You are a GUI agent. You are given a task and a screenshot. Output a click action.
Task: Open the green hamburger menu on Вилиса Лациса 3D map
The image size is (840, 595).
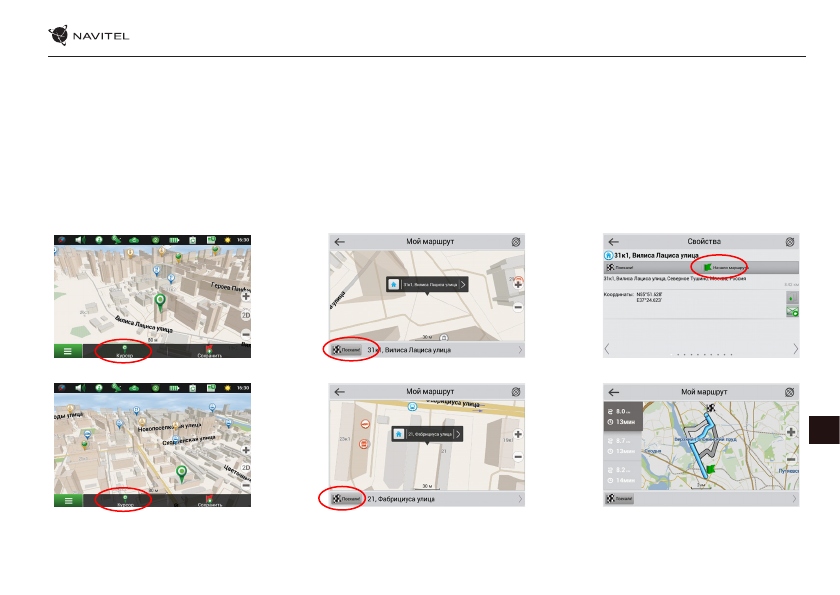tap(69, 352)
